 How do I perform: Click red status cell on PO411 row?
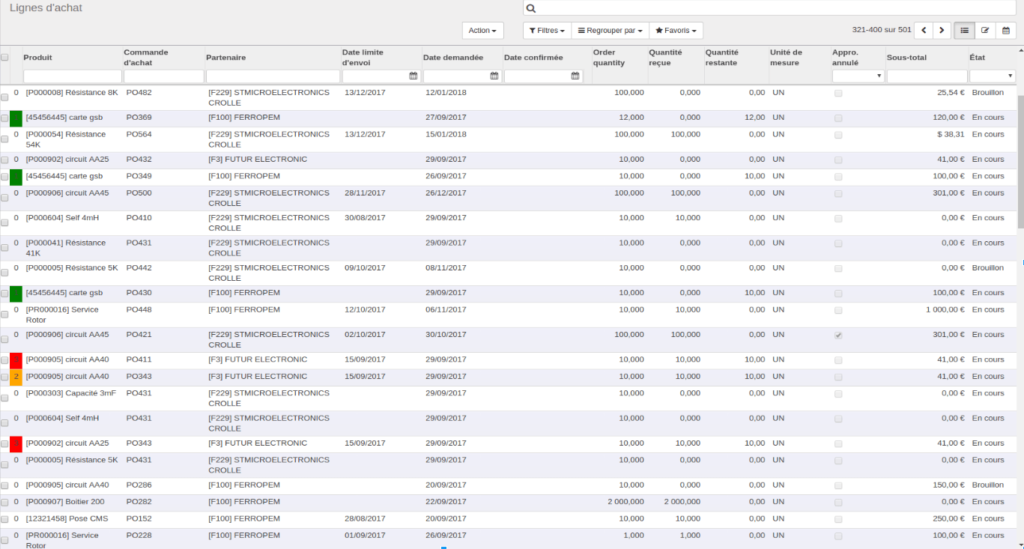click(x=16, y=360)
